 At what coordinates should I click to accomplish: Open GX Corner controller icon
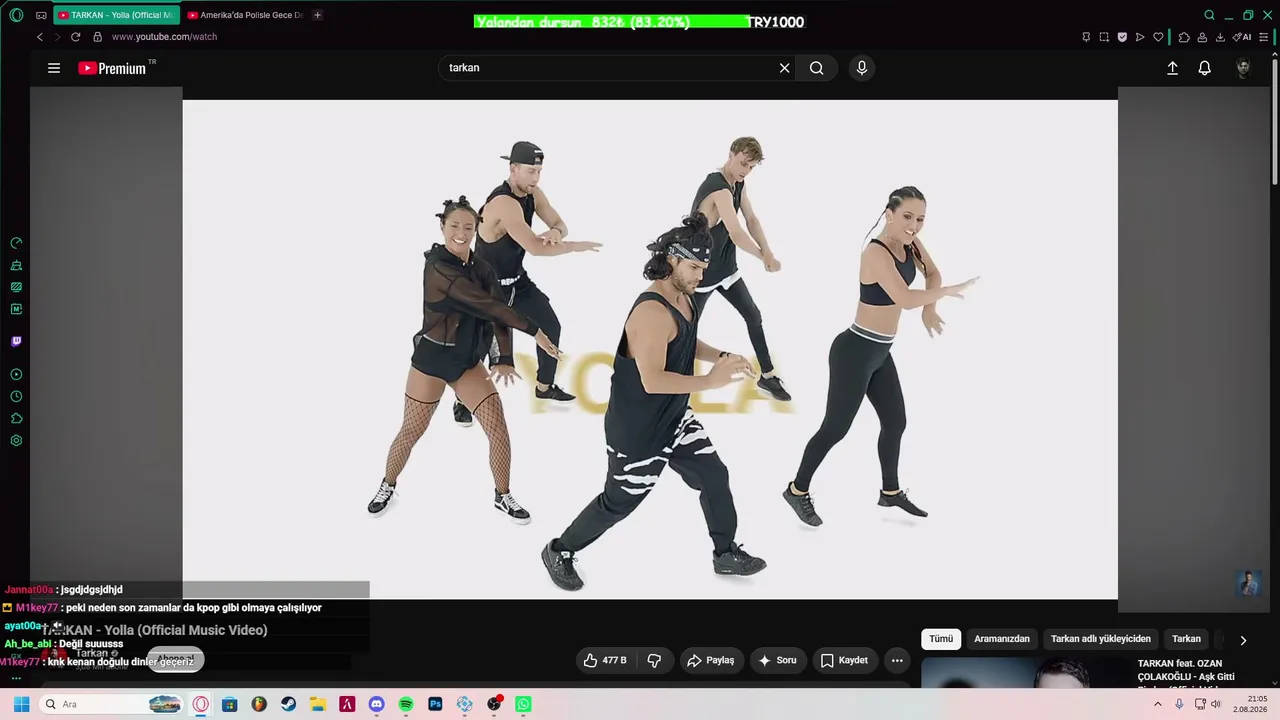coord(41,15)
